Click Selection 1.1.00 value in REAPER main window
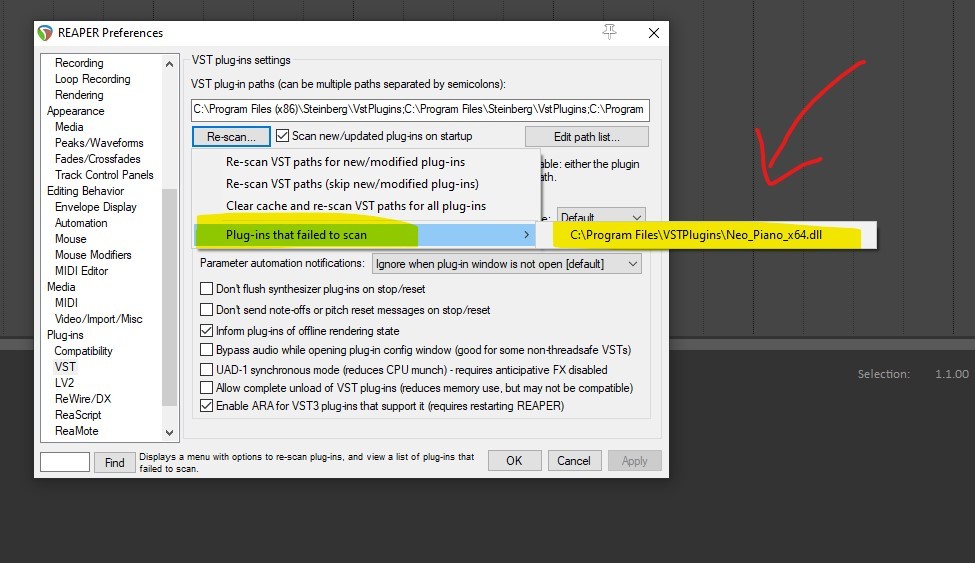 pyautogui.click(x=951, y=374)
